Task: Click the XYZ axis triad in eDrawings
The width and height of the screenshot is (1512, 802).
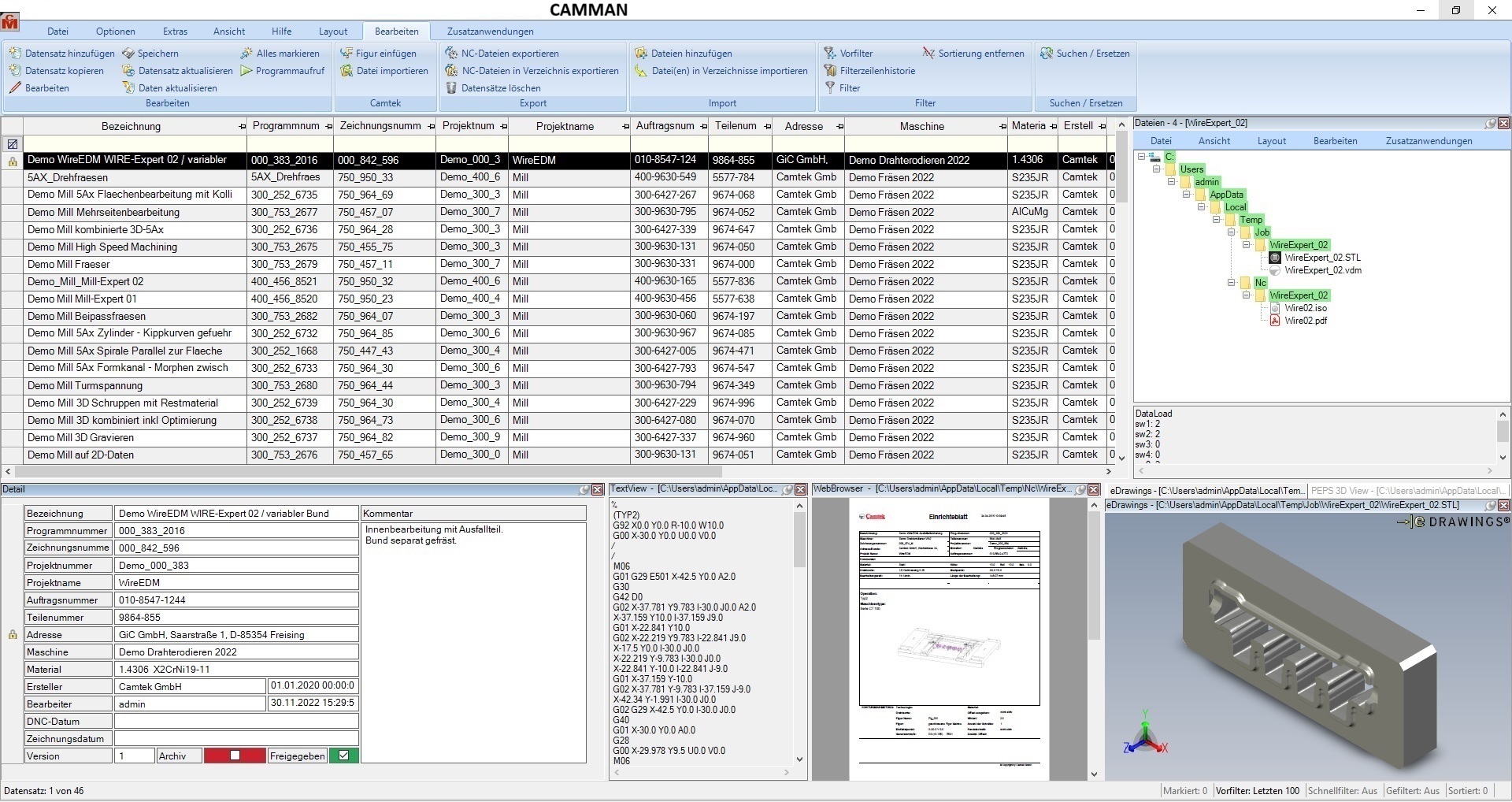Action: [1145, 733]
